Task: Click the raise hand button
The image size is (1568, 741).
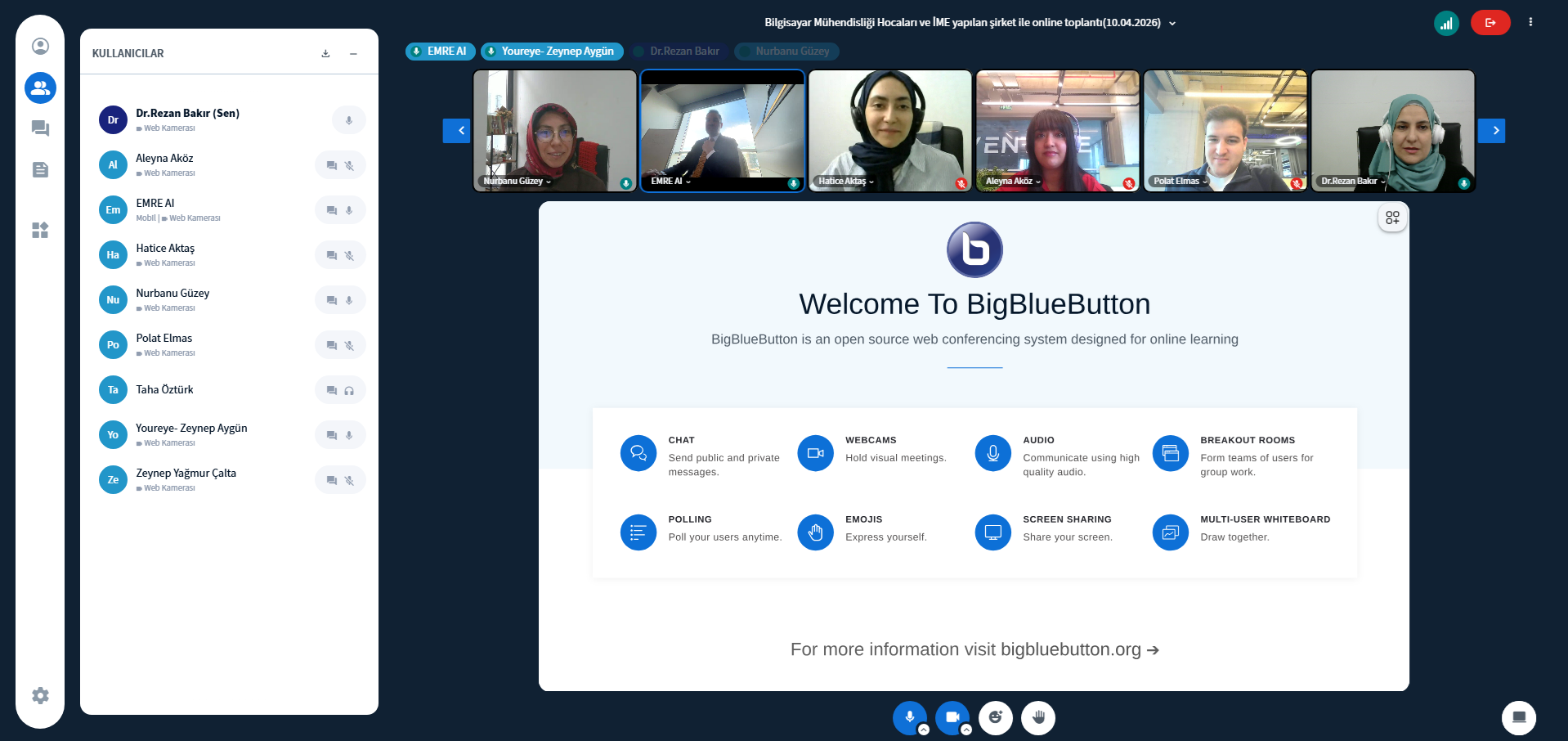Action: (1038, 717)
